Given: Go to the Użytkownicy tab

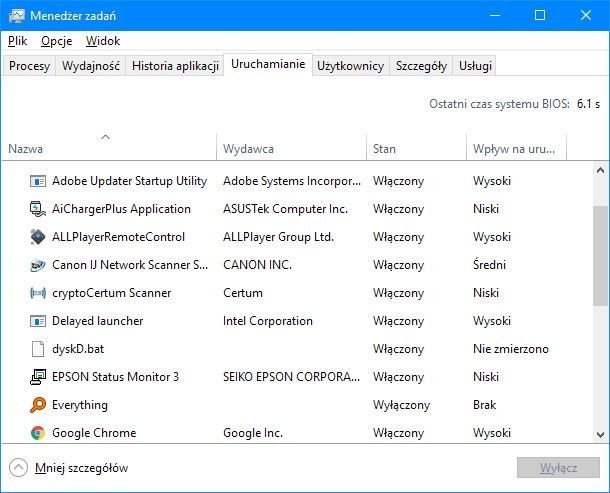Looking at the screenshot, I should point(351,66).
